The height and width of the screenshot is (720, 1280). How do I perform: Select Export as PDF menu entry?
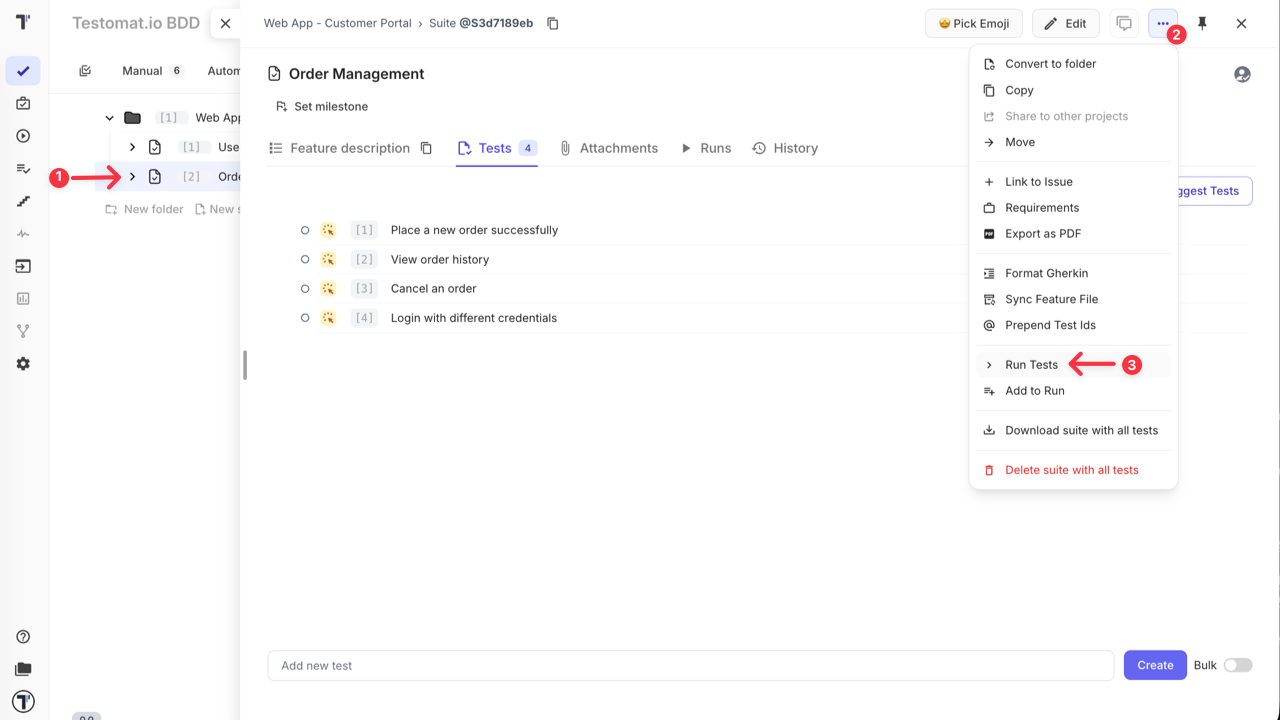click(x=1073, y=234)
